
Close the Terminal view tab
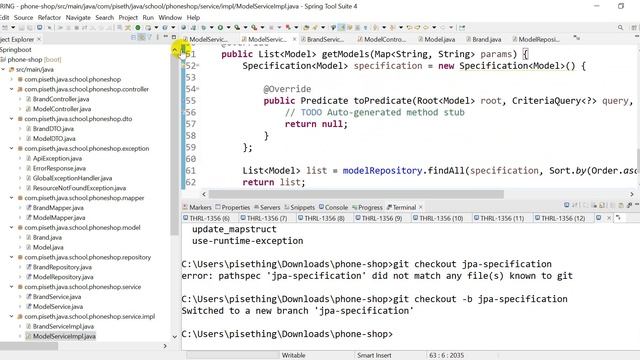point(420,207)
